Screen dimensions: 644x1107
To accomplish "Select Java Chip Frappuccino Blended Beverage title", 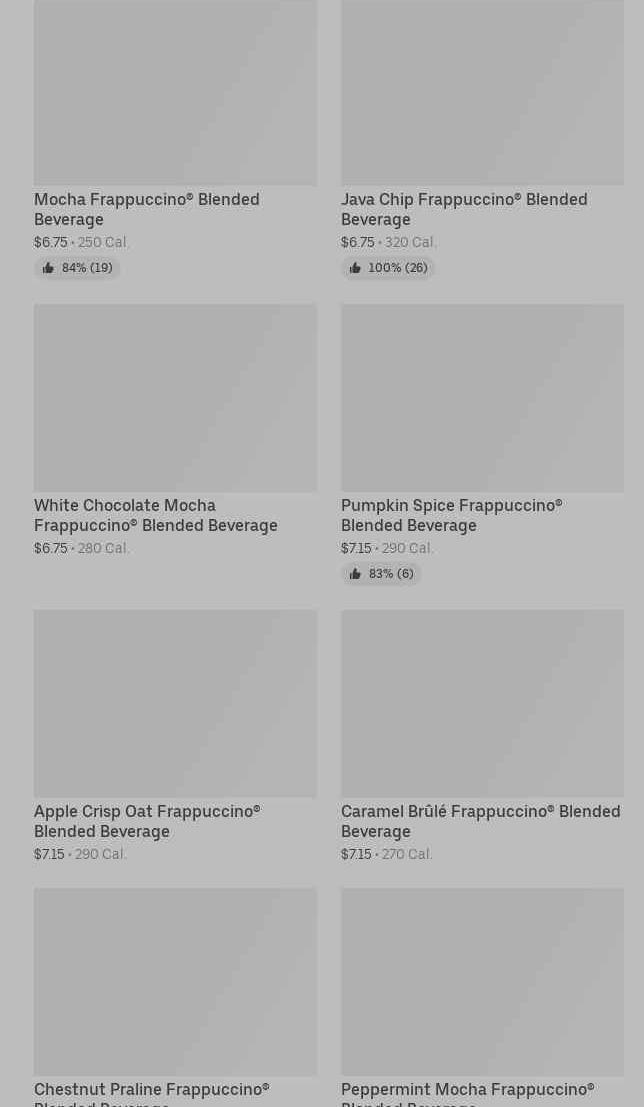I will [464, 209].
